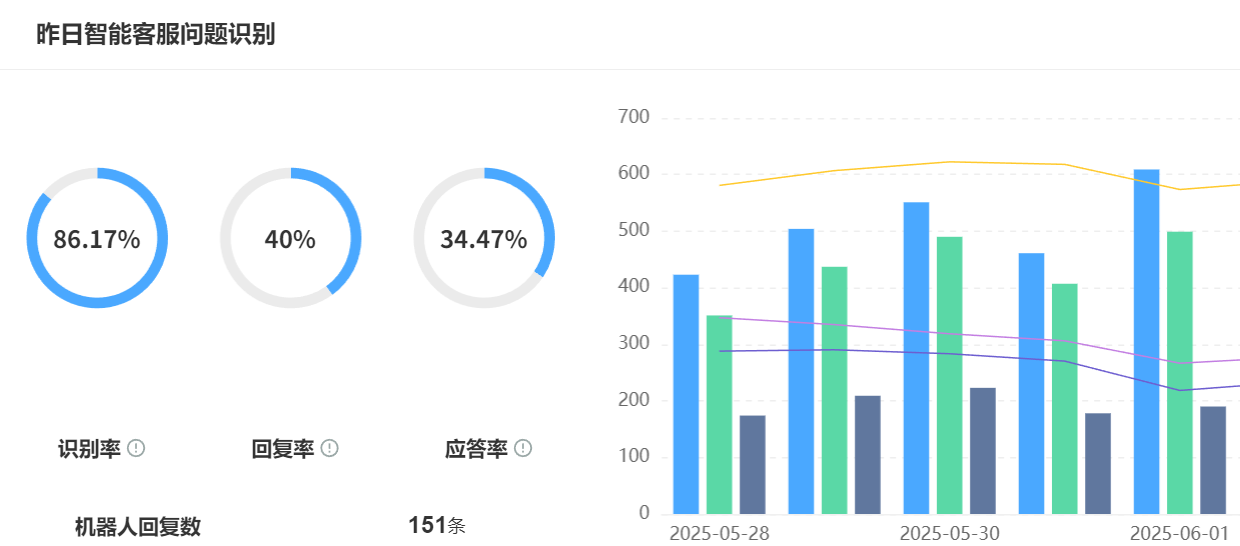Click the blue bar for 2025-06-01
The width and height of the screenshot is (1240, 546).
tap(1146, 342)
